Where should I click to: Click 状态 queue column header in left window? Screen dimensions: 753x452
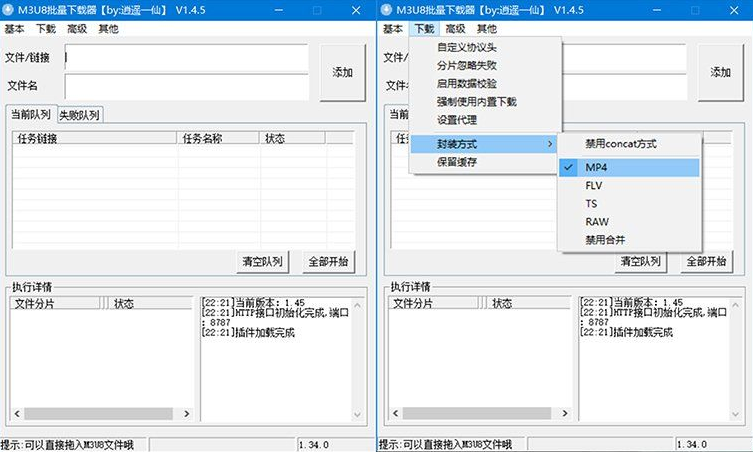click(292, 138)
